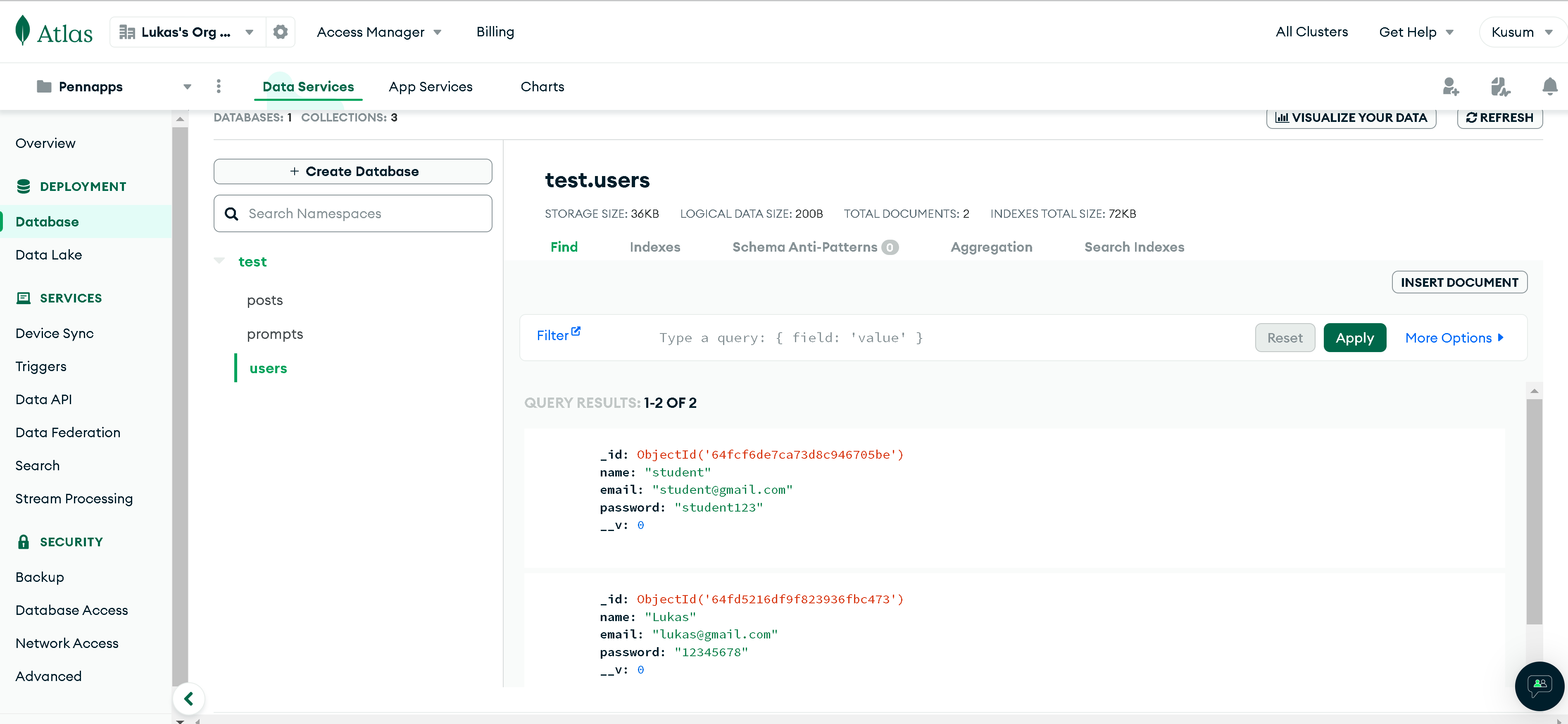1568x724 pixels.
Task: Open the notifications bell
Action: click(x=1549, y=86)
